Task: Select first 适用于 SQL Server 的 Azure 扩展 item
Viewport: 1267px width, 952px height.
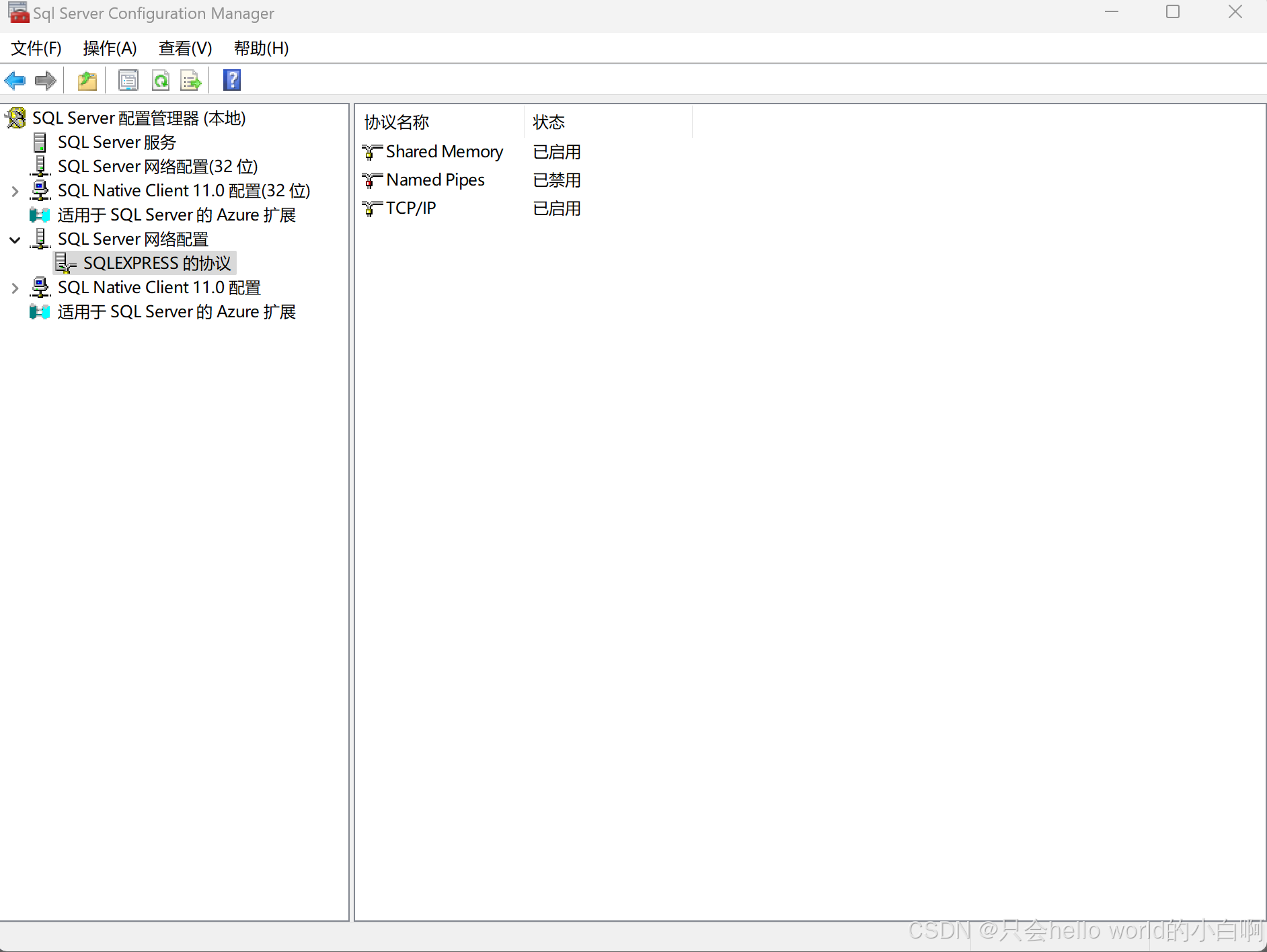Action: (x=177, y=215)
